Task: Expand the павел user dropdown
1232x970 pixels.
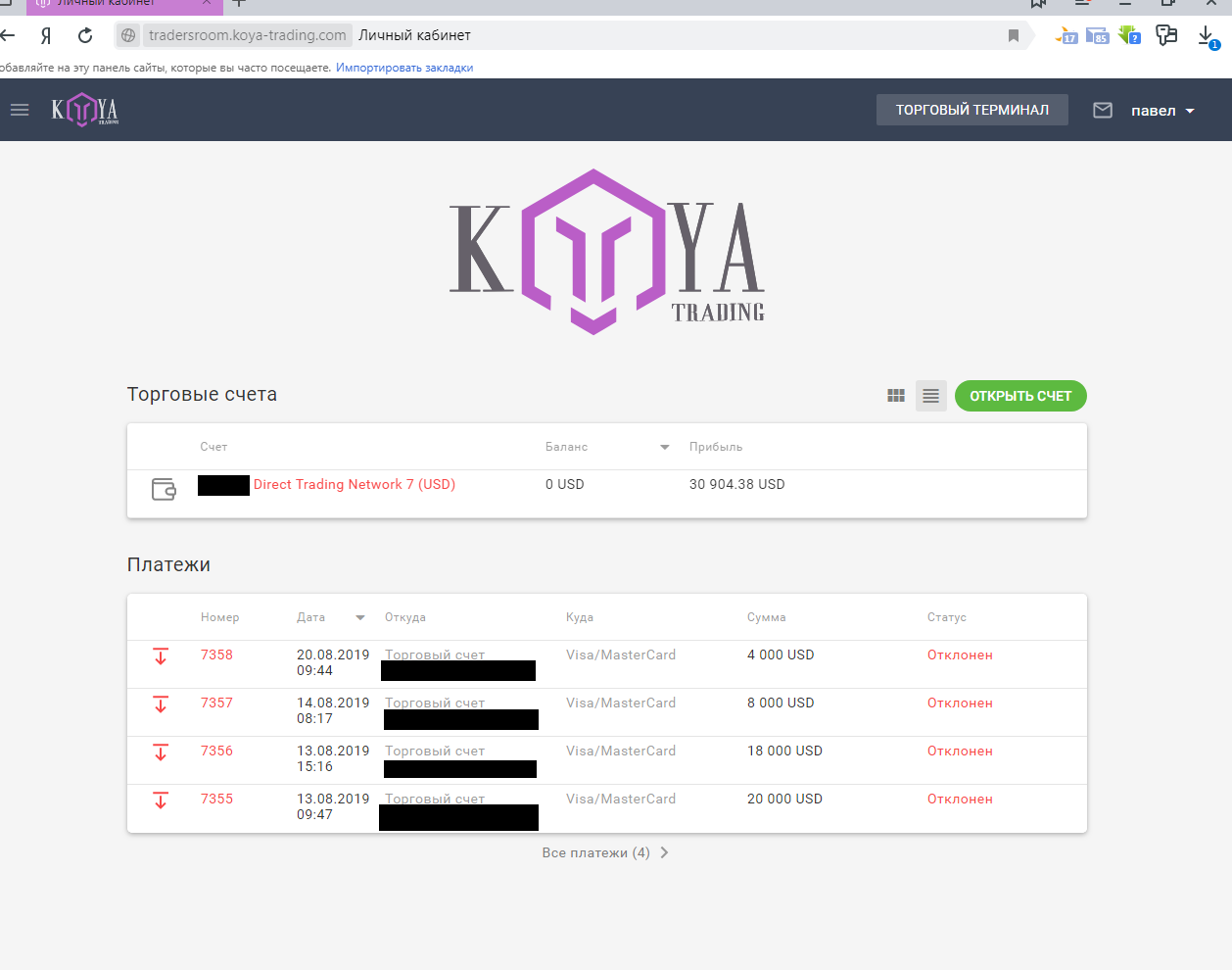Action: pos(1162,111)
